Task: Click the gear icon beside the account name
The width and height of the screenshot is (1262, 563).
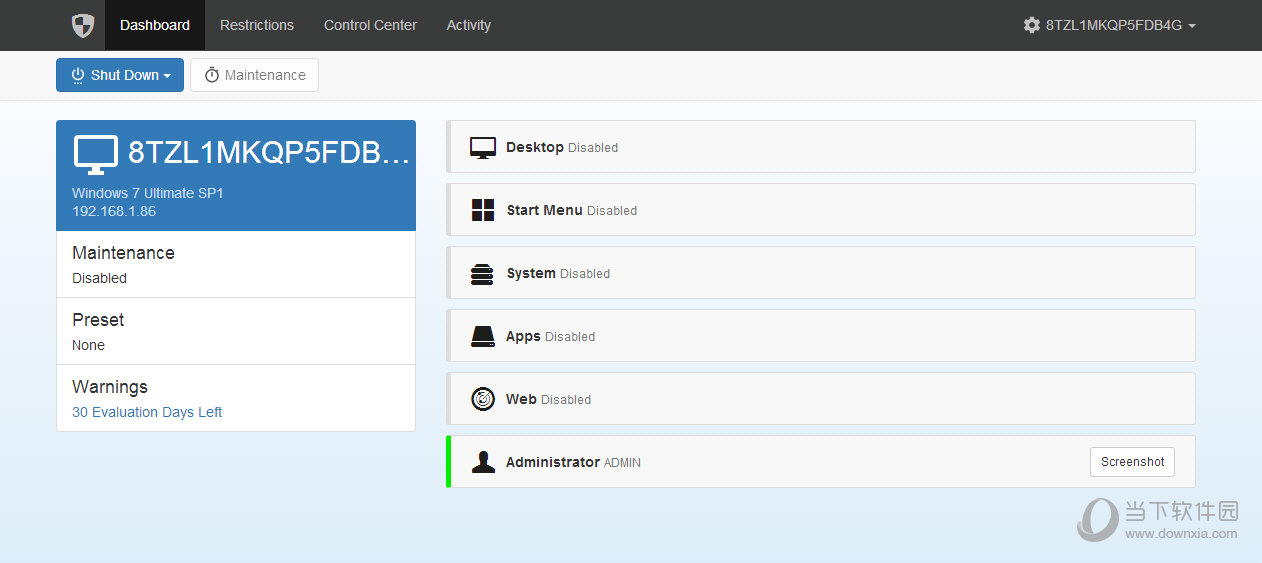Action: [1032, 25]
